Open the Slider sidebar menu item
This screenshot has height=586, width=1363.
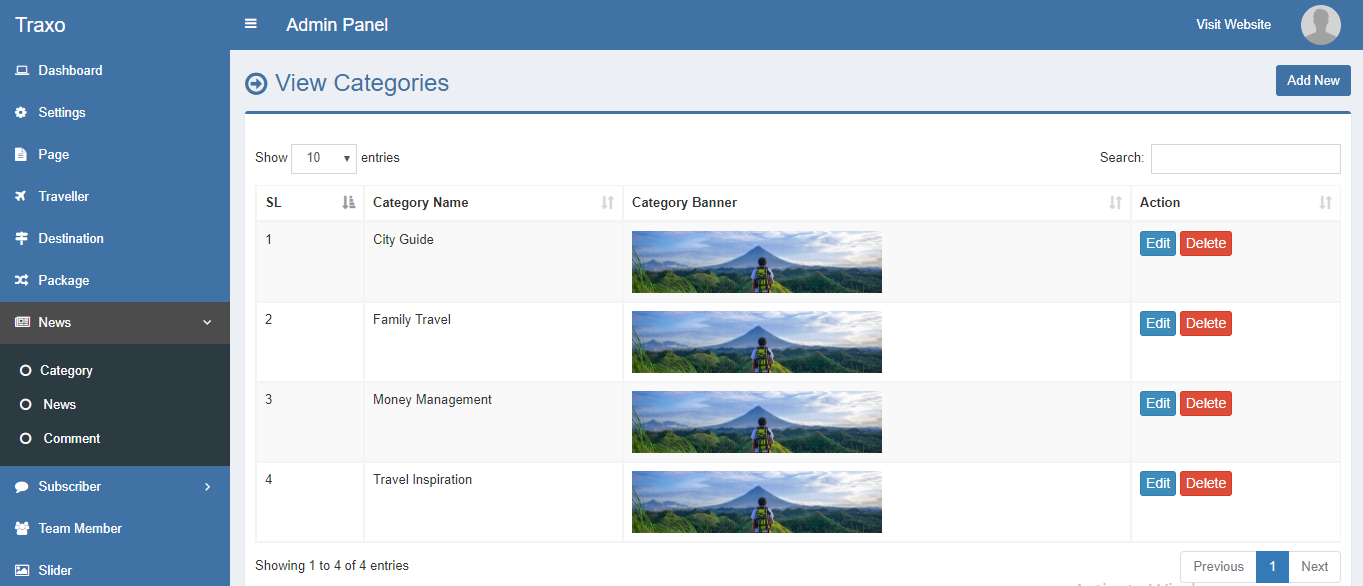(x=55, y=571)
